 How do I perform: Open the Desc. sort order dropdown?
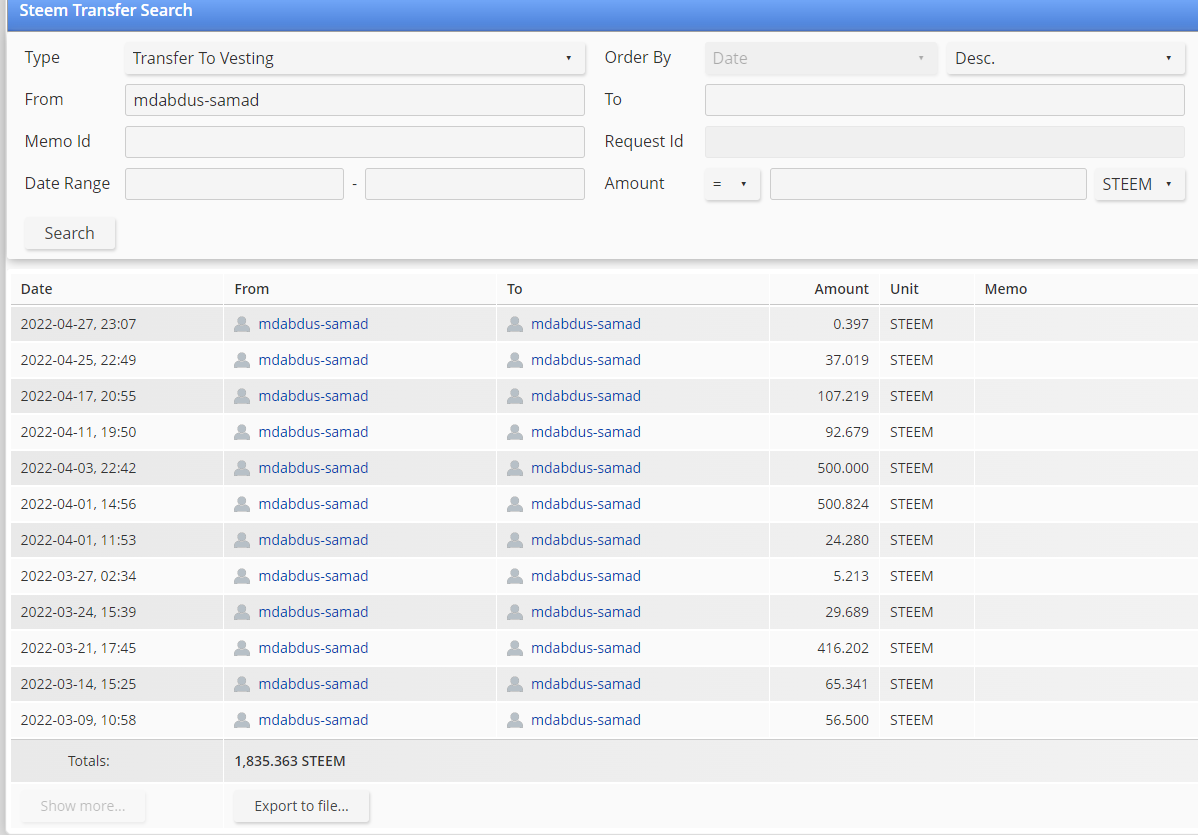[x=1065, y=58]
